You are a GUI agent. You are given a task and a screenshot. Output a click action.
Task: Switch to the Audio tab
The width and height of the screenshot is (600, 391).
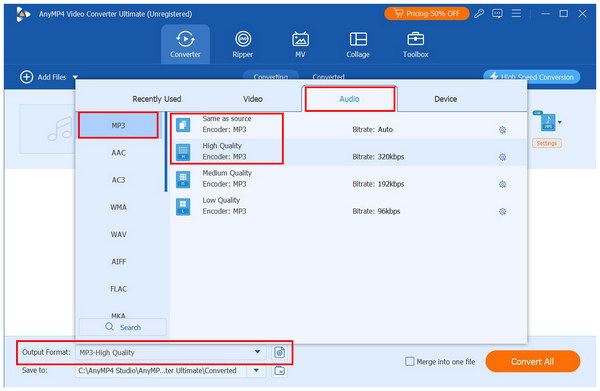pos(349,99)
